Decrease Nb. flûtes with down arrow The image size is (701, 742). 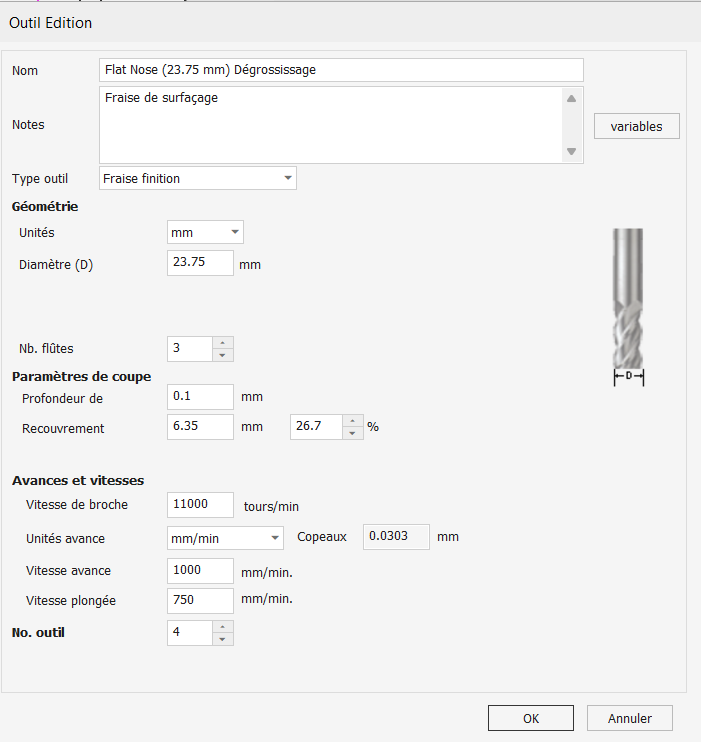(x=222, y=355)
